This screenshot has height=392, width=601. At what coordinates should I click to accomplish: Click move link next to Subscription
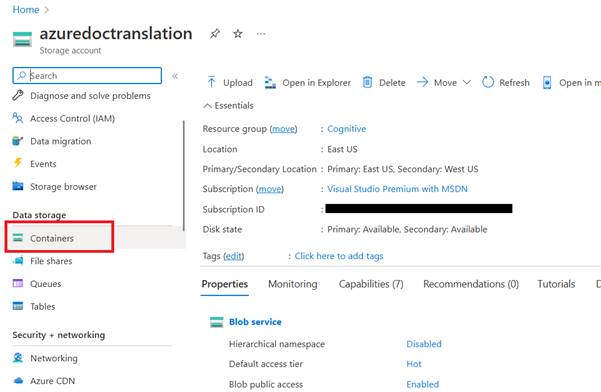(x=270, y=189)
